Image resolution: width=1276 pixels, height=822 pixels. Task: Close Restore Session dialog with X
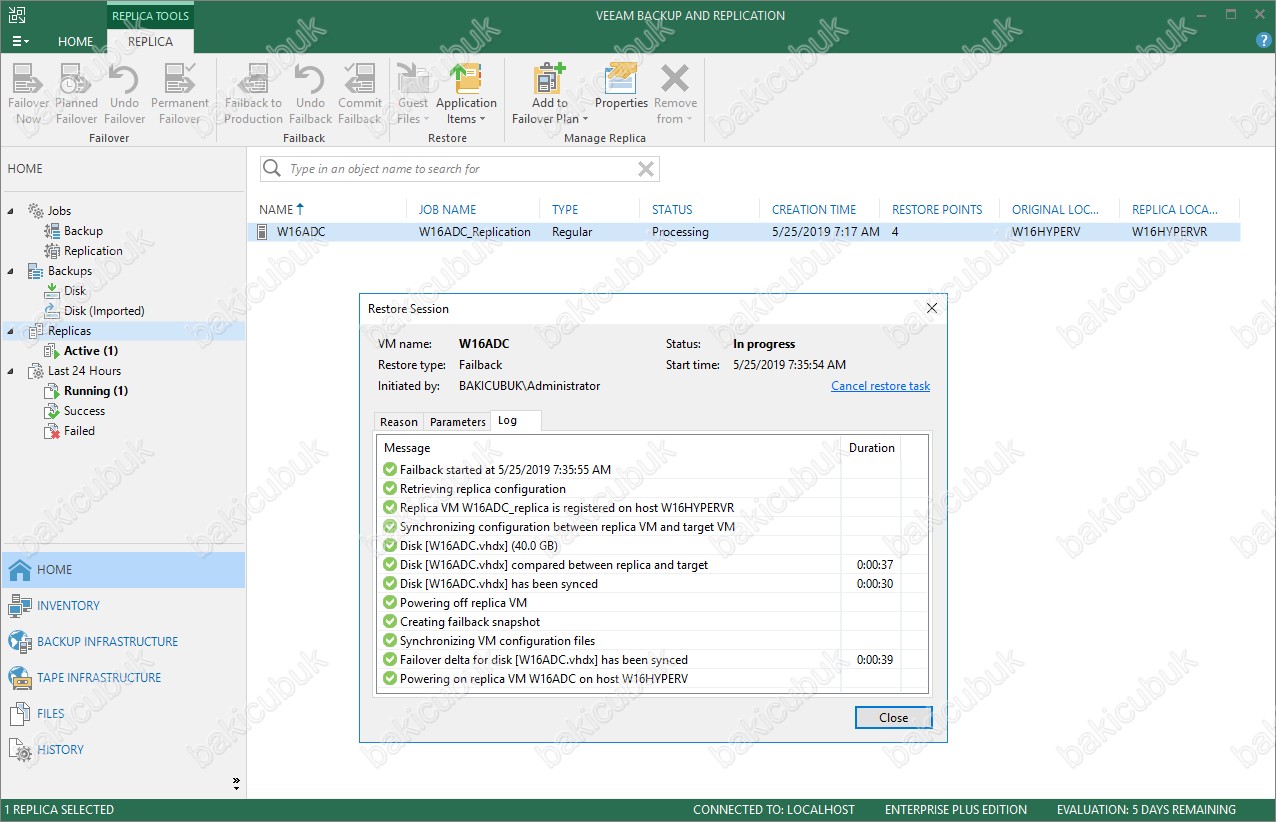pos(932,308)
